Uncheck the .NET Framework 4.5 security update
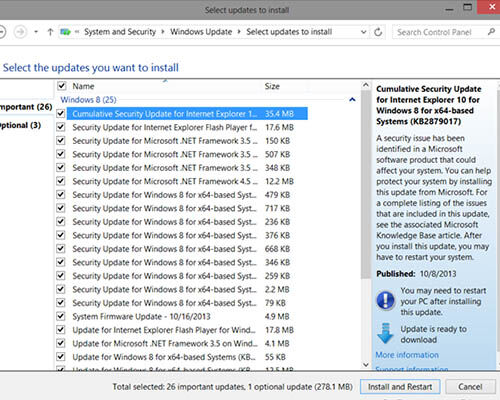The width and height of the screenshot is (500, 400). coord(61,181)
